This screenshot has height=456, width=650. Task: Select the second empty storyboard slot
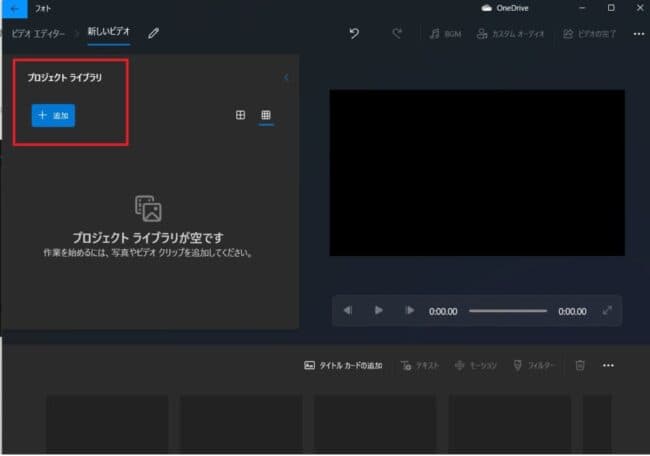coord(241,424)
